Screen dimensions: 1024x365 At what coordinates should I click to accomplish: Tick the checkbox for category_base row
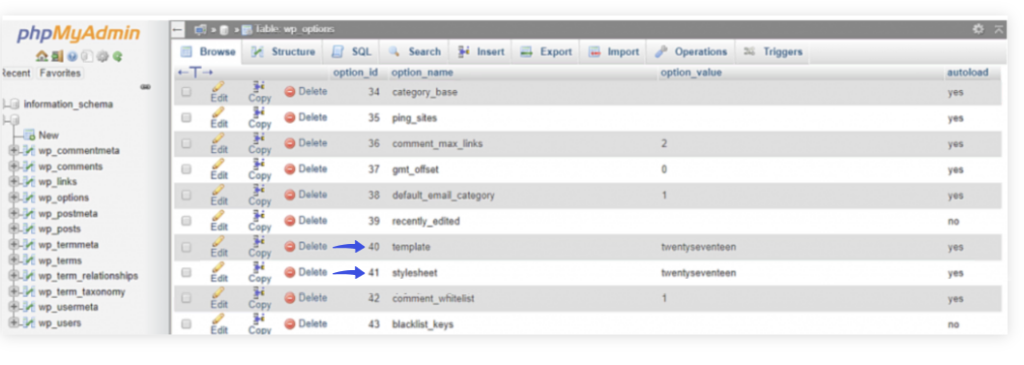pyautogui.click(x=186, y=92)
